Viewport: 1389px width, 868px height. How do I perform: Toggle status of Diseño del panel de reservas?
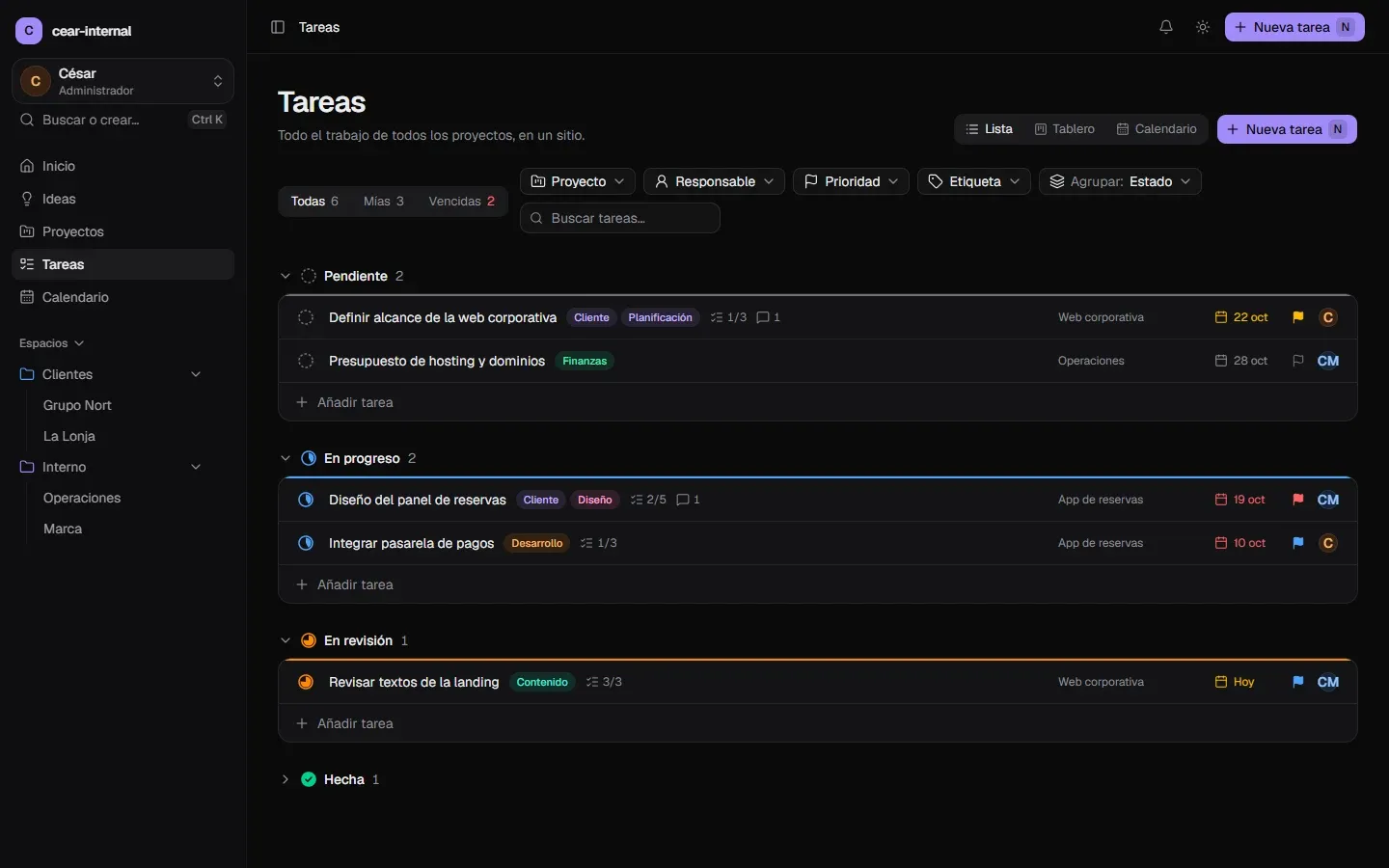pos(306,500)
